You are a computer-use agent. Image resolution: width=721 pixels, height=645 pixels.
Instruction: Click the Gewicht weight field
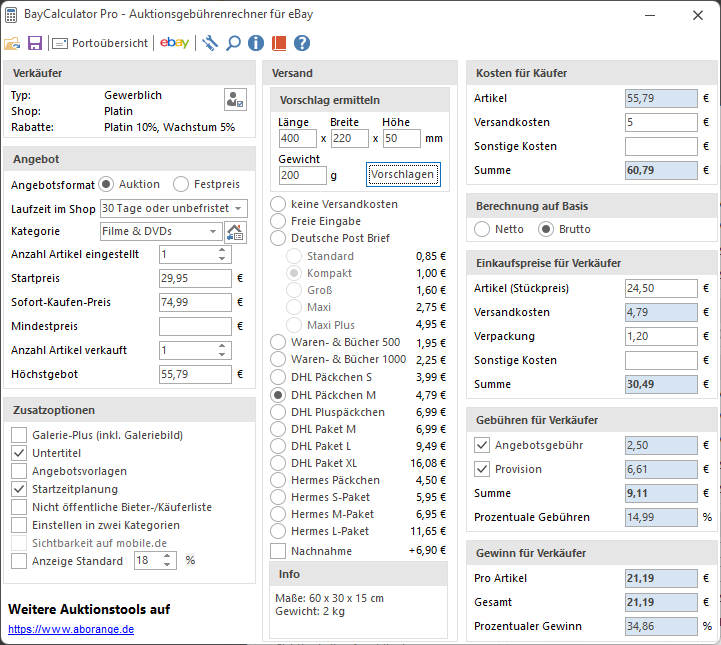pyautogui.click(x=303, y=176)
